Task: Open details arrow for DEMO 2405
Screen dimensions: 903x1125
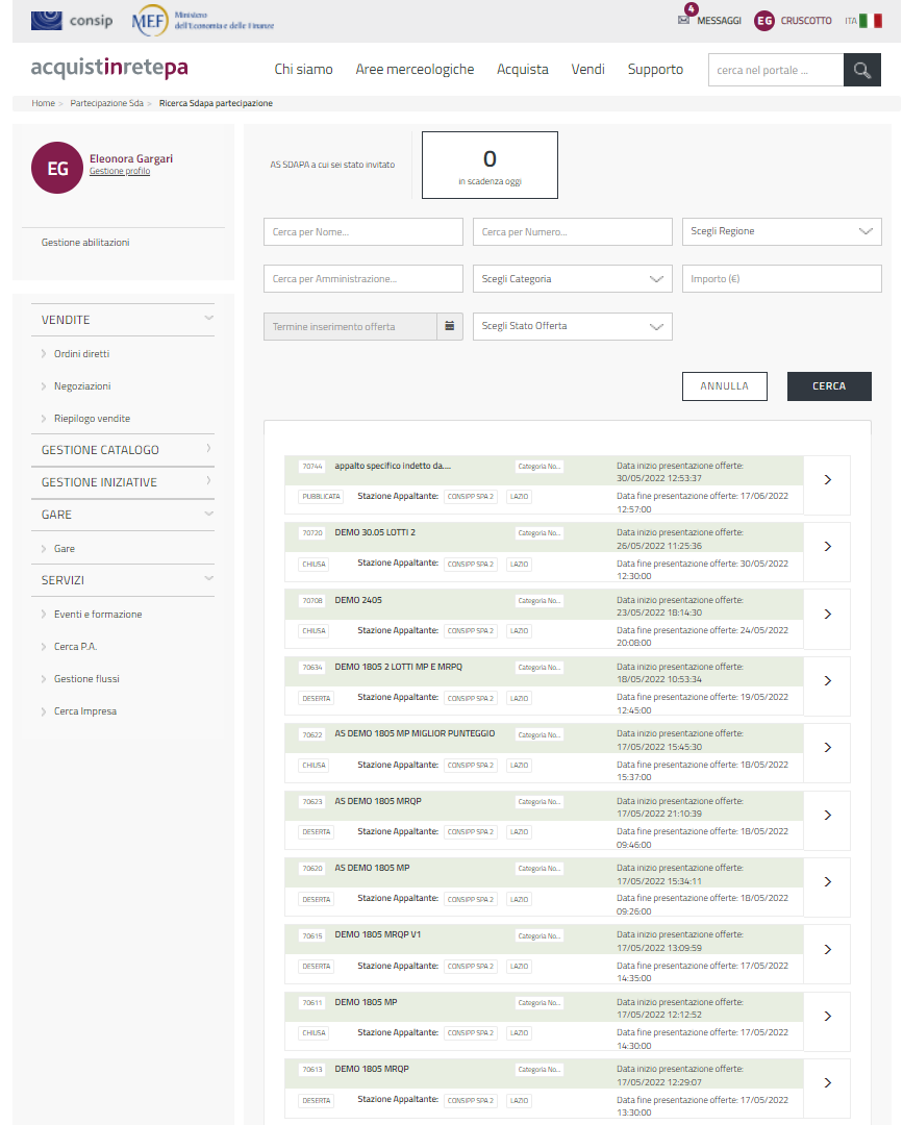Action: coord(827,614)
